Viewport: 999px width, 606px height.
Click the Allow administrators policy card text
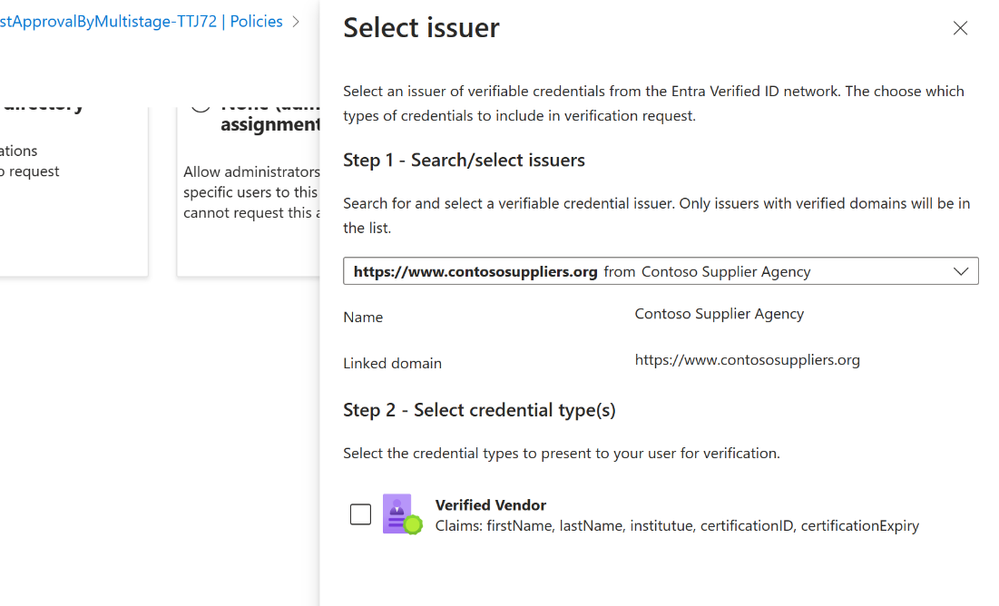(251, 192)
